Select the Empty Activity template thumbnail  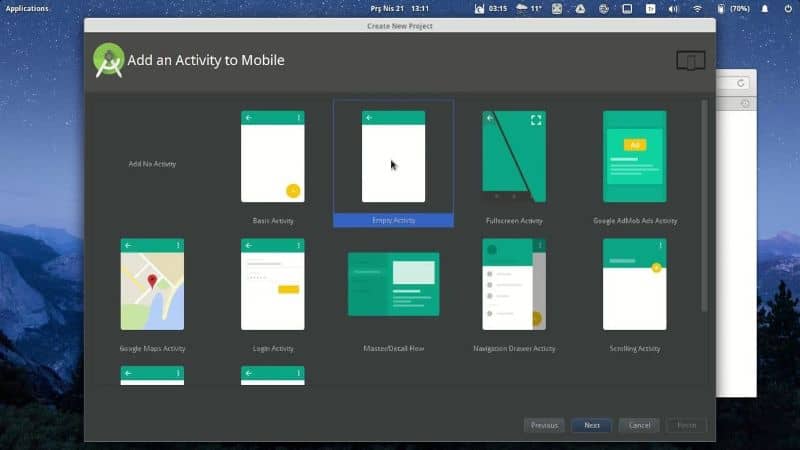point(393,157)
